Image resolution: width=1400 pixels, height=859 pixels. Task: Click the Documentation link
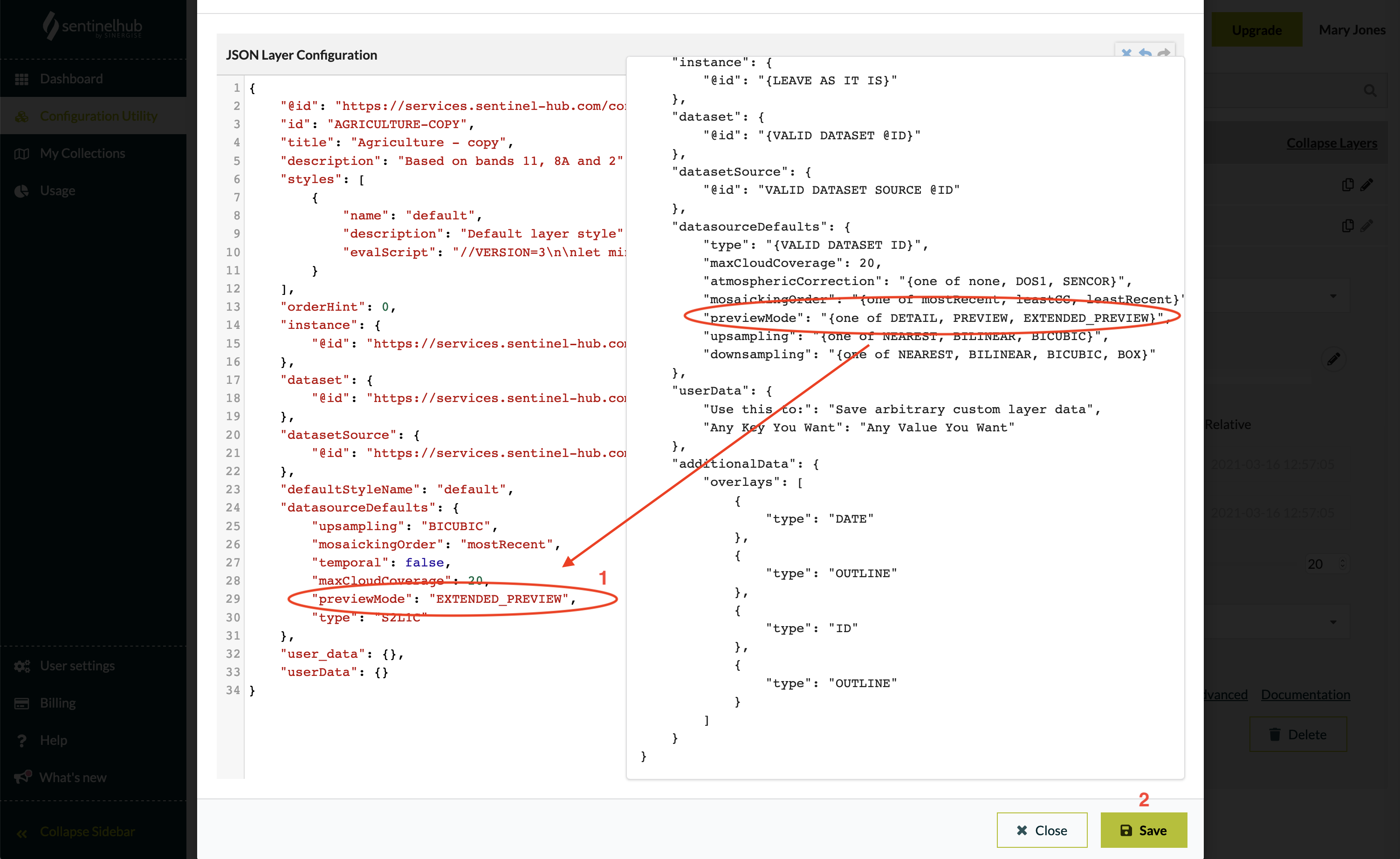1305,694
